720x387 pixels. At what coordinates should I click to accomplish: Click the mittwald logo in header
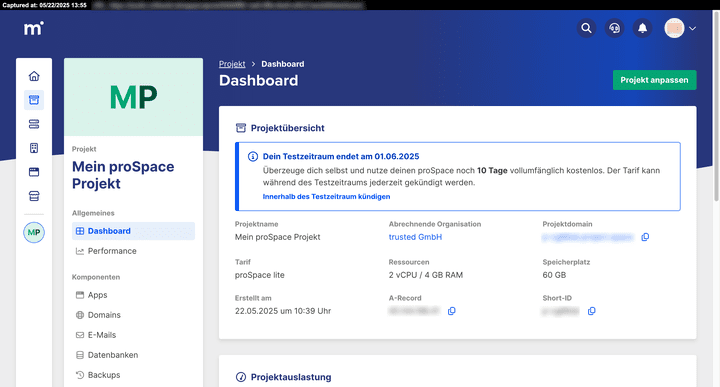tap(34, 28)
